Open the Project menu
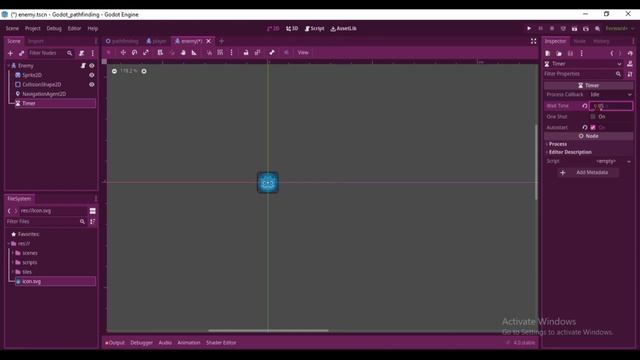Viewport: 640px width, 360px height. tap(33, 29)
